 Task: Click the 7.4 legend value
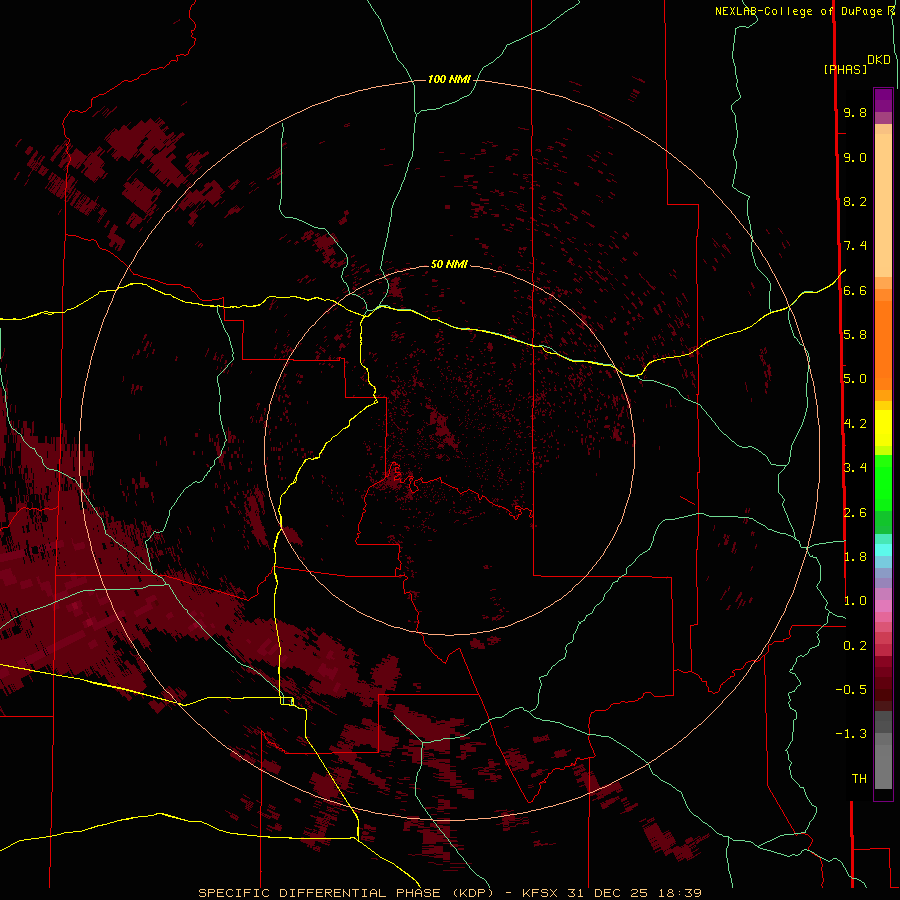coord(855,246)
